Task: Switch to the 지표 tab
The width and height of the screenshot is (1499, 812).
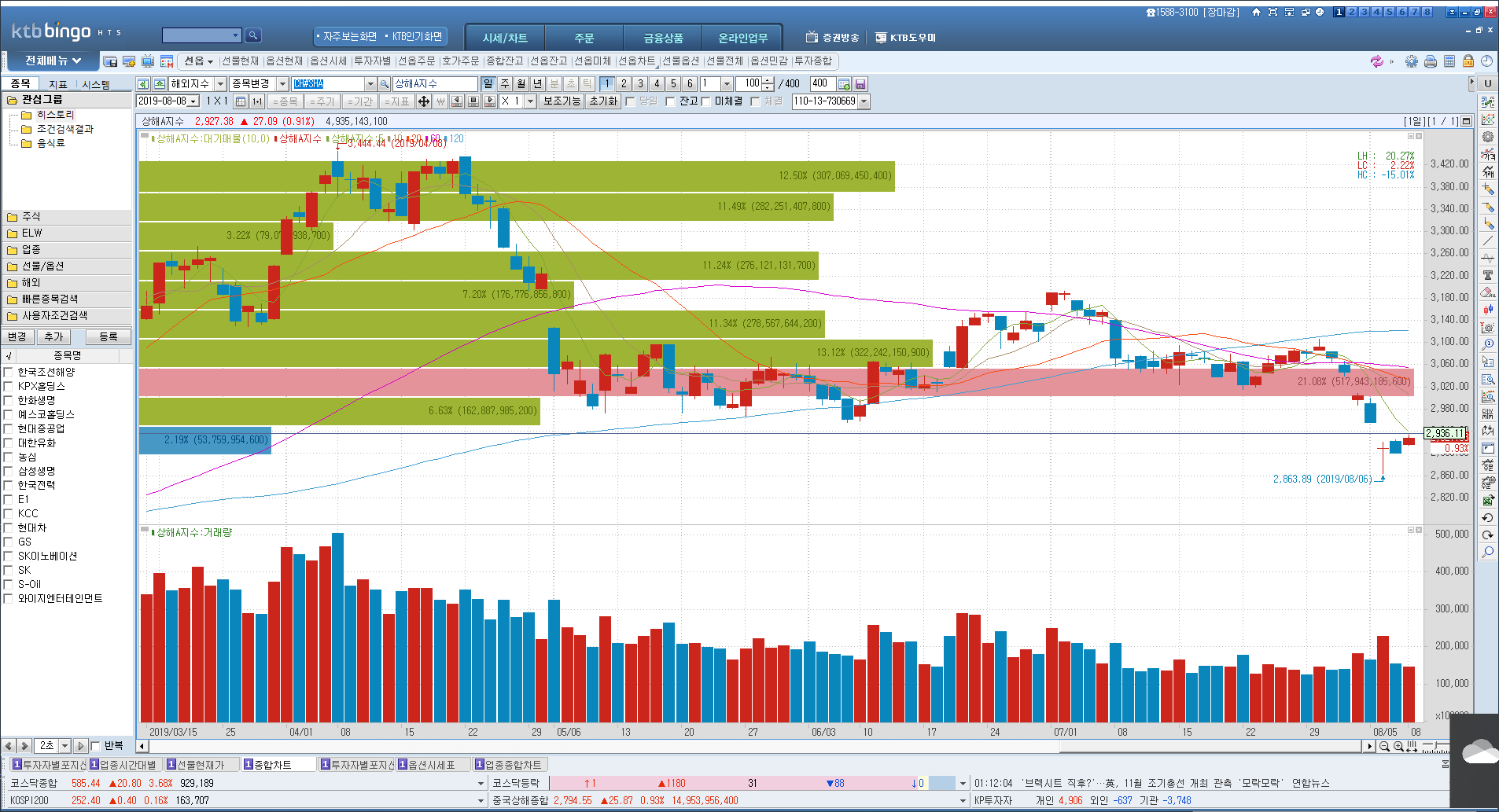Action: [57, 84]
